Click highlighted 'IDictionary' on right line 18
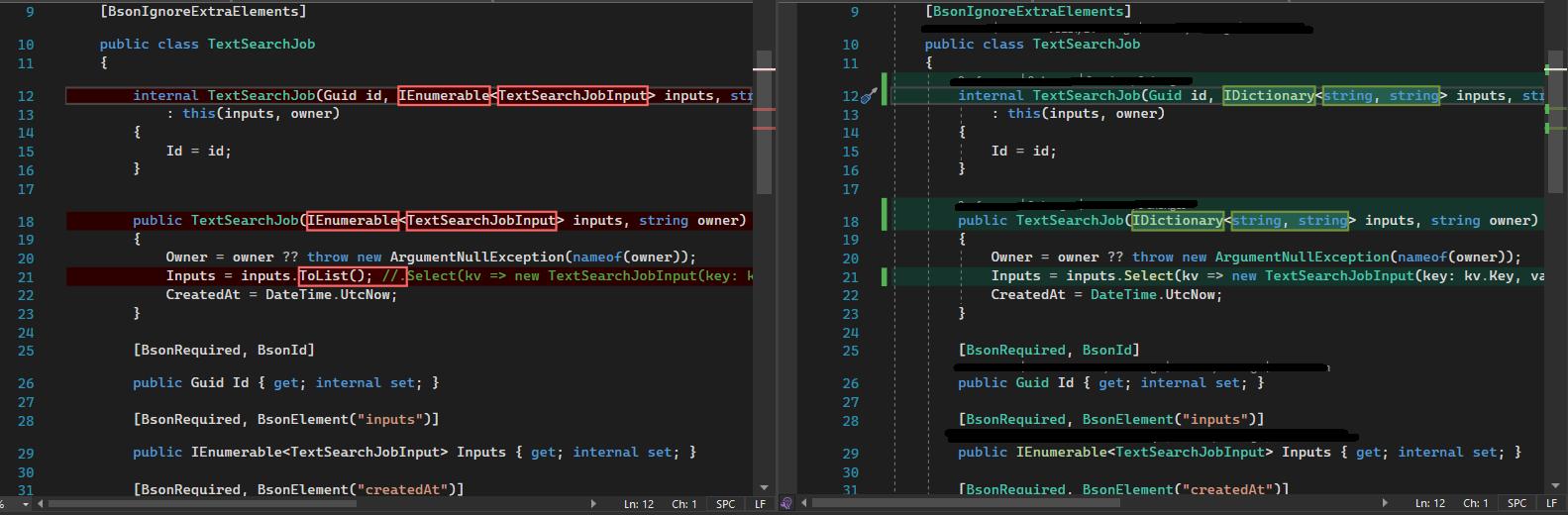 coord(1178,221)
